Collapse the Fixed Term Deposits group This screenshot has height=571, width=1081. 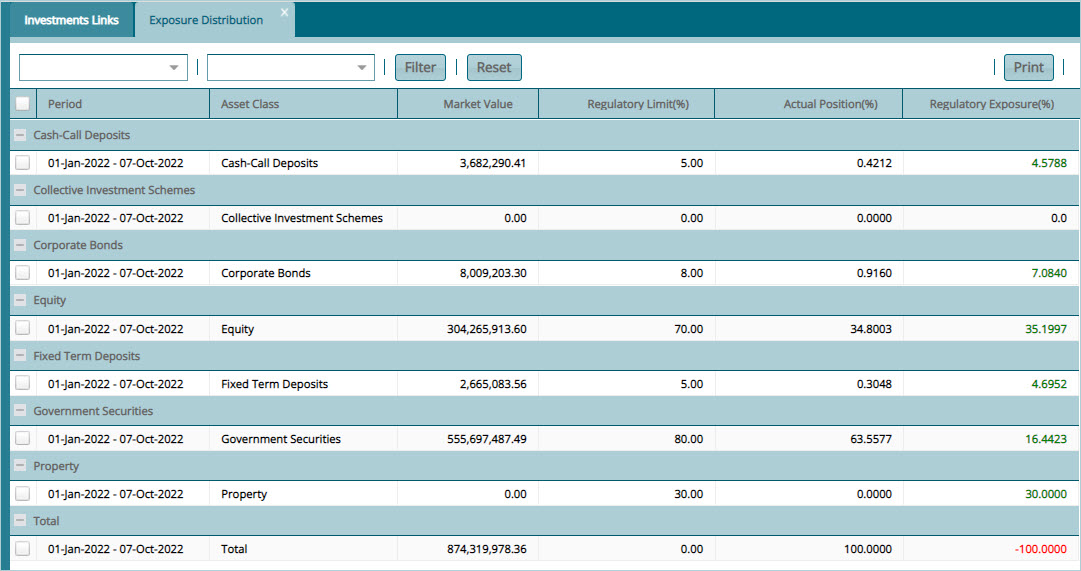click(x=20, y=356)
